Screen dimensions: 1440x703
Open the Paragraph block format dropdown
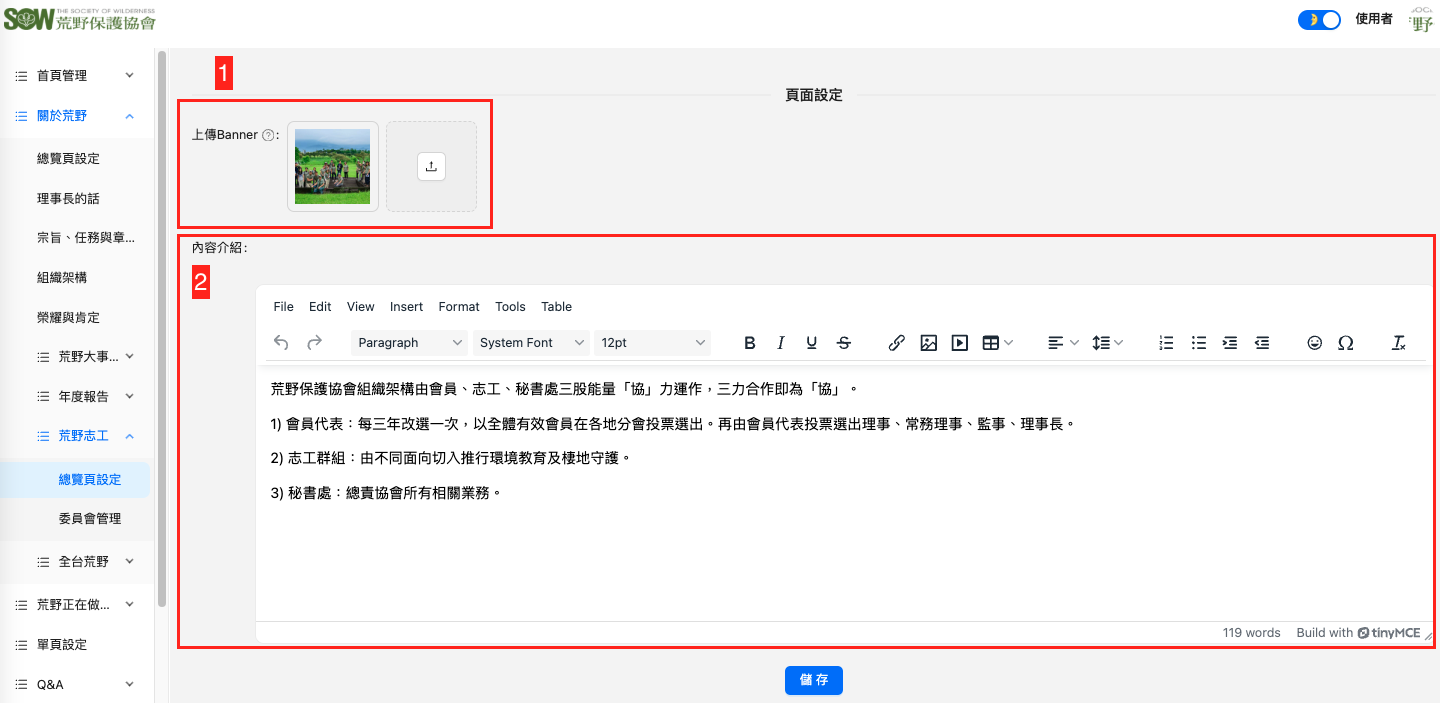(410, 343)
